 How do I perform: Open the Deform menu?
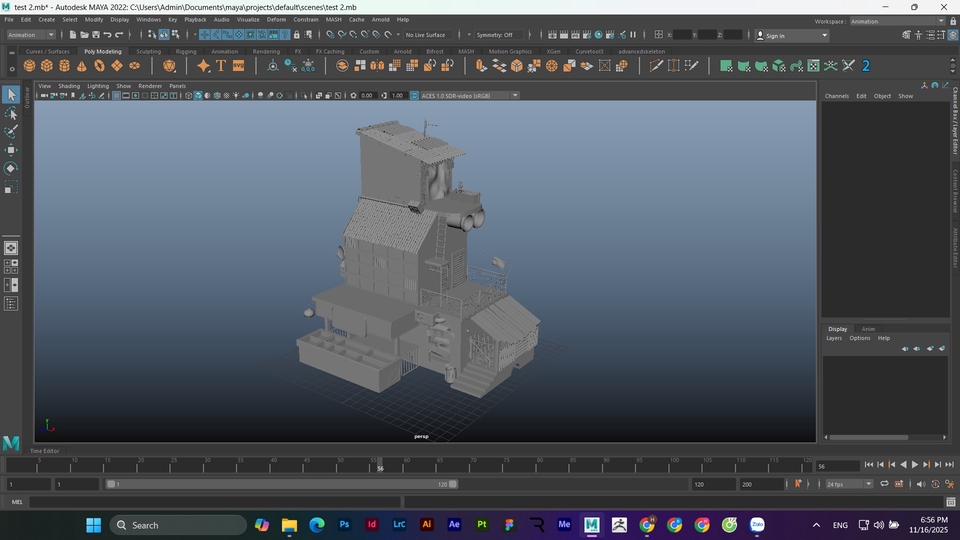click(x=276, y=19)
